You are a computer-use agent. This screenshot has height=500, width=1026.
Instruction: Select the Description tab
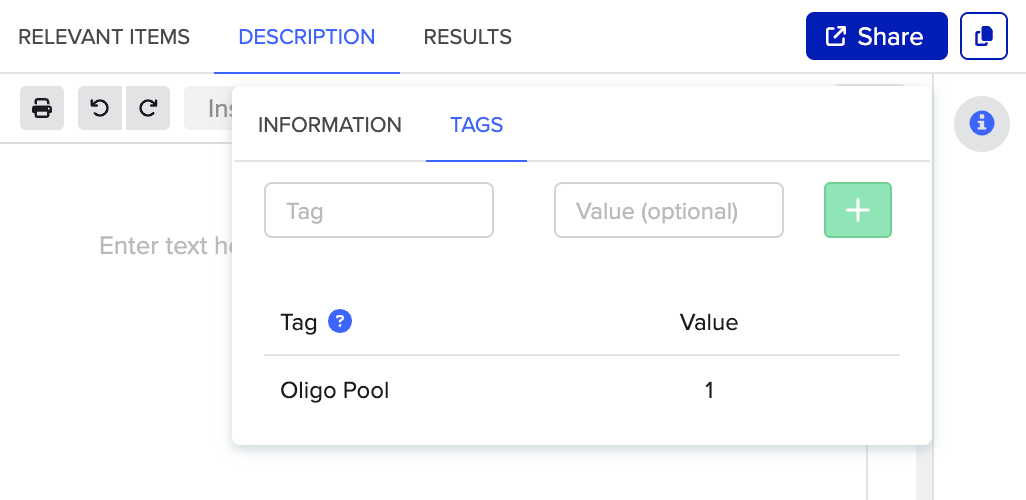[x=306, y=37]
